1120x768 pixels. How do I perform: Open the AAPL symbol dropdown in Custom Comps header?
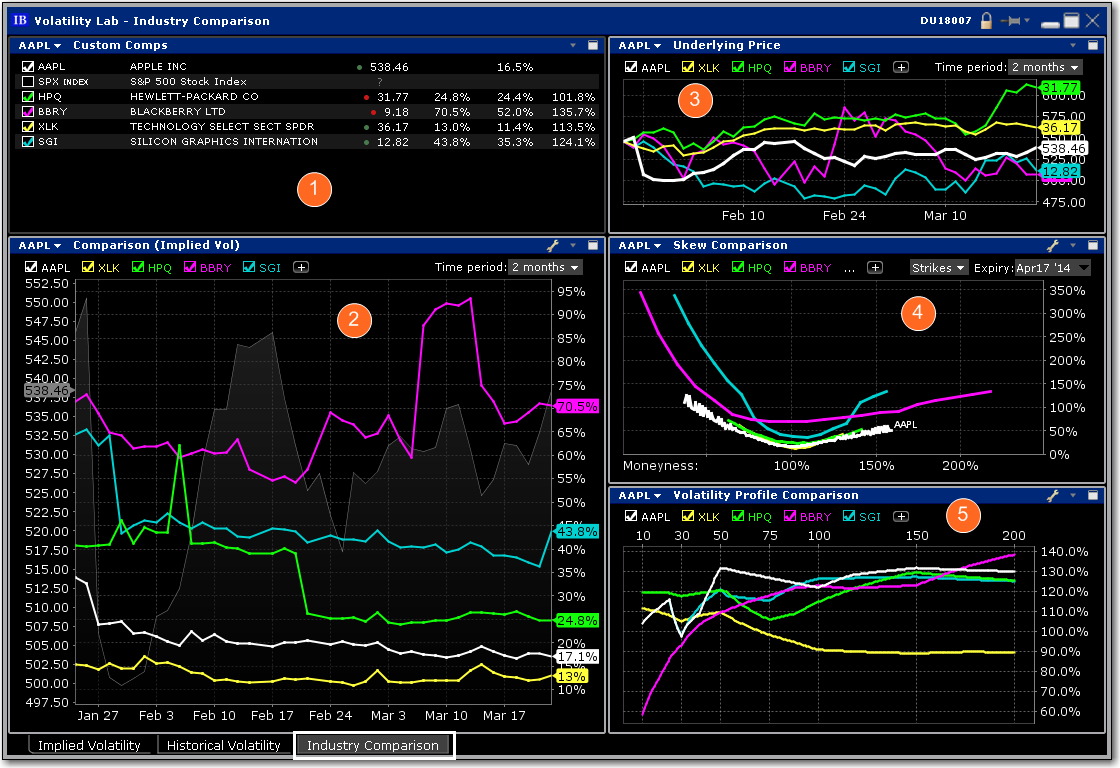point(40,45)
